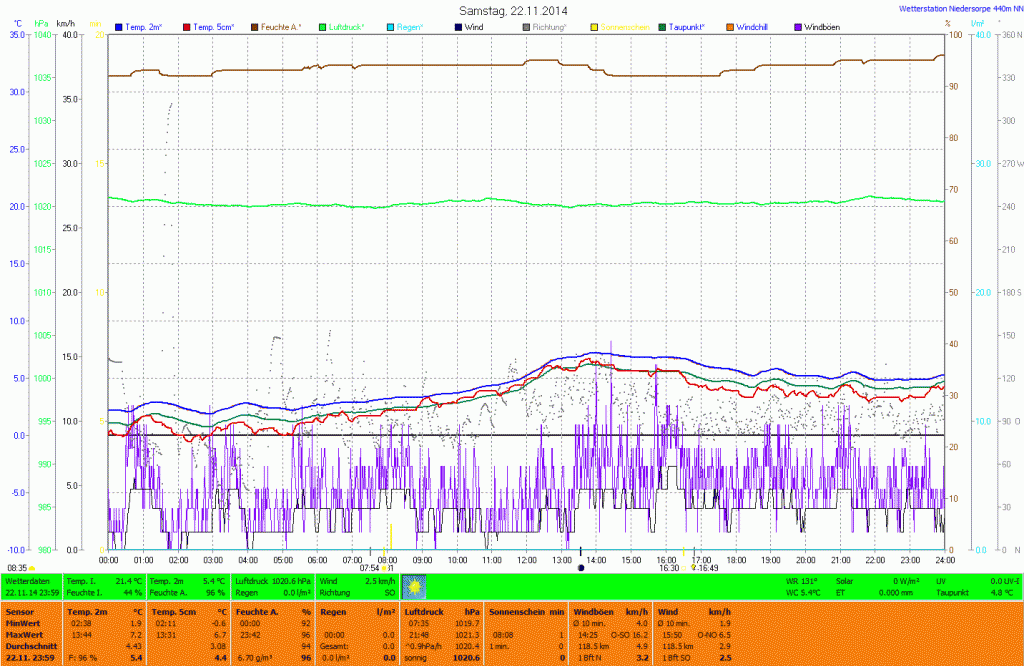Click the orange Windchill legend square
The image size is (1024, 666).
[x=729, y=26]
